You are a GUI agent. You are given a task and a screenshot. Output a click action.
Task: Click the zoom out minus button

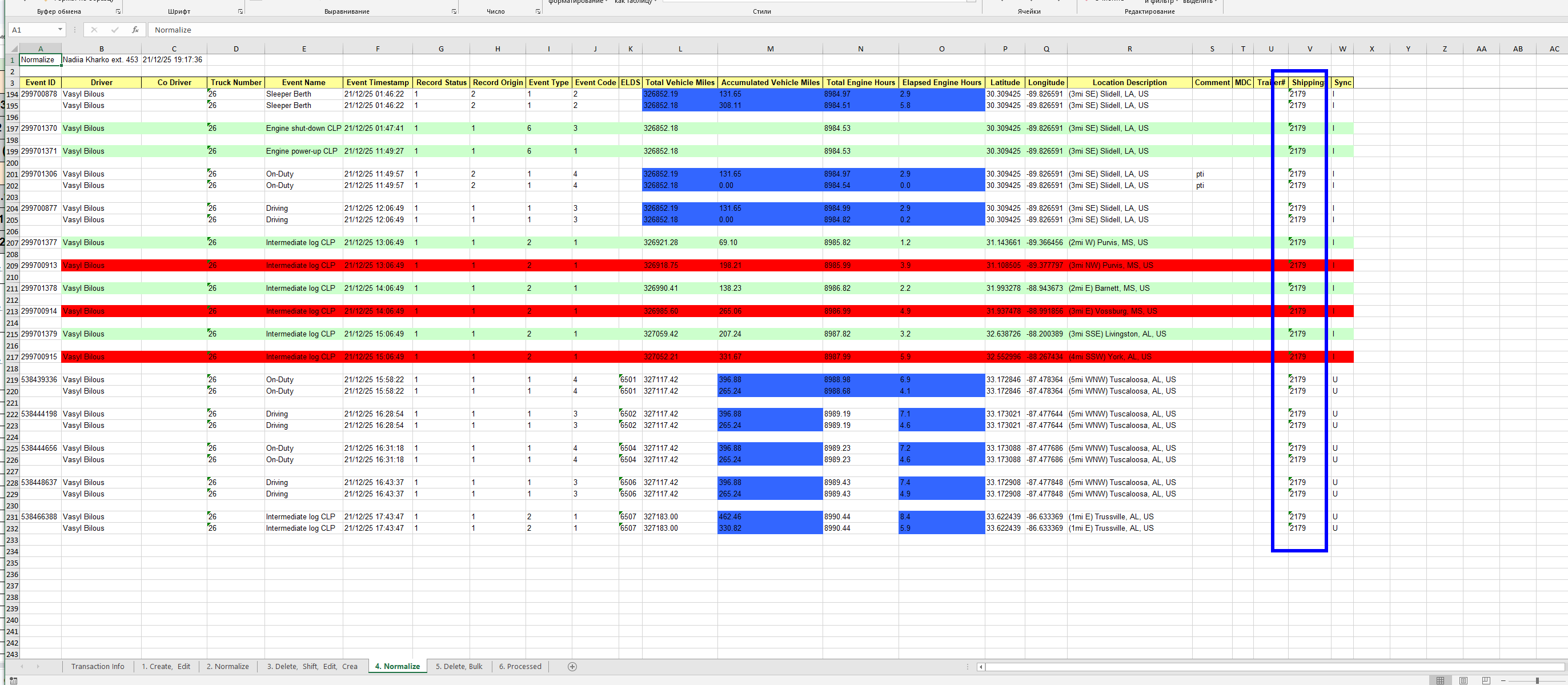tap(1503, 680)
